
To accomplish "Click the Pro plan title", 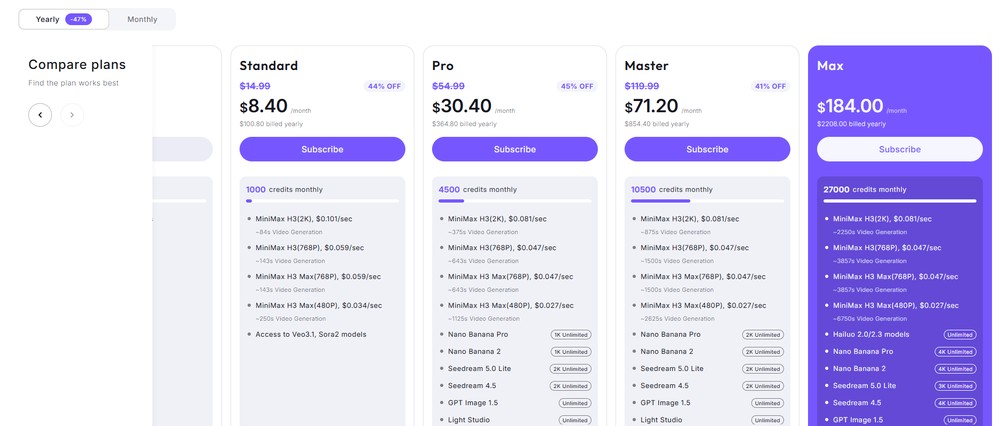I will (x=443, y=66).
